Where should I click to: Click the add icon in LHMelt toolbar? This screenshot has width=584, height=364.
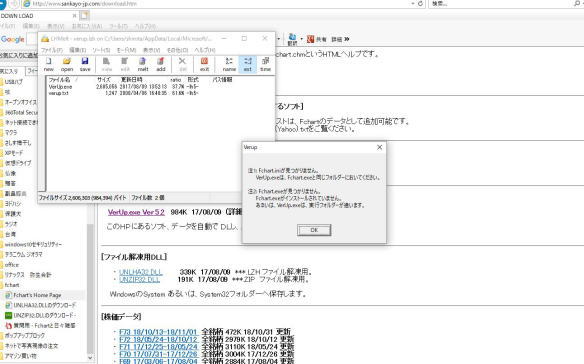[x=161, y=64]
